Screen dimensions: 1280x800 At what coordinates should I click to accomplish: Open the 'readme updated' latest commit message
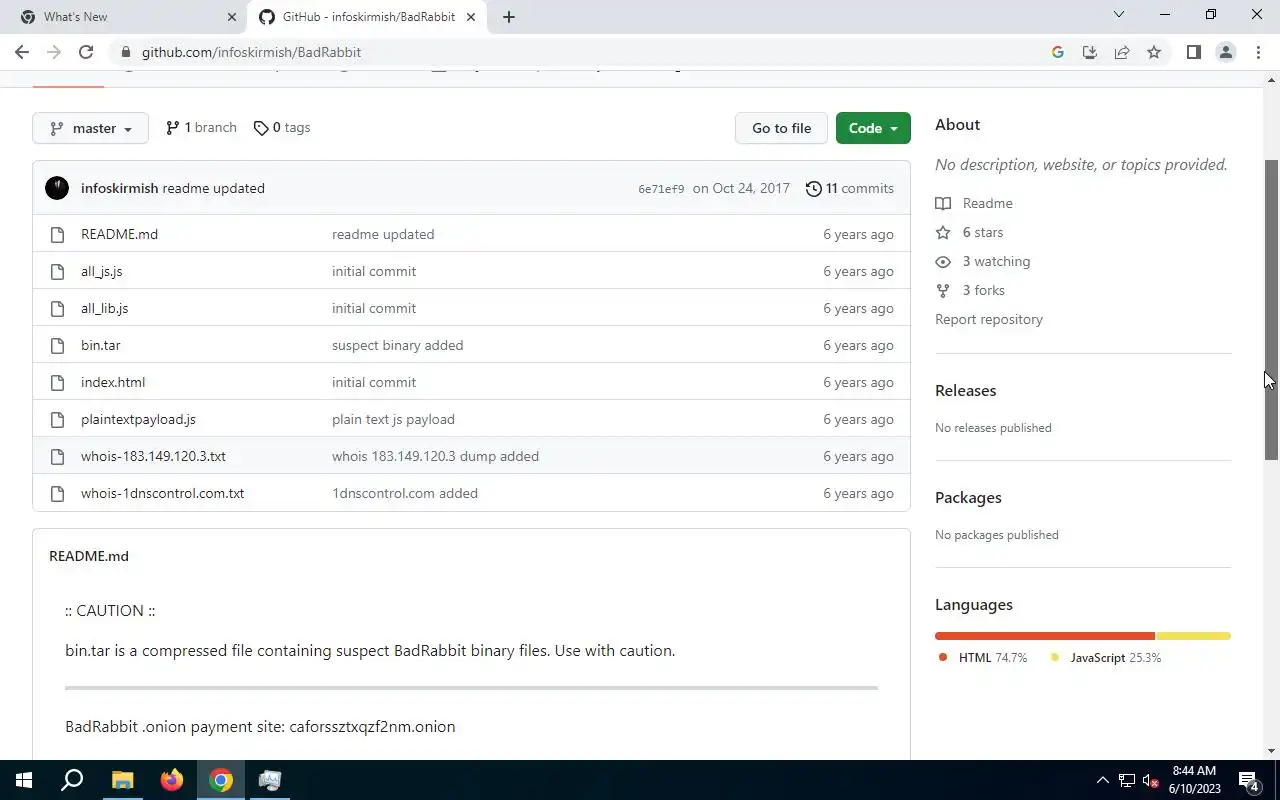click(x=213, y=188)
